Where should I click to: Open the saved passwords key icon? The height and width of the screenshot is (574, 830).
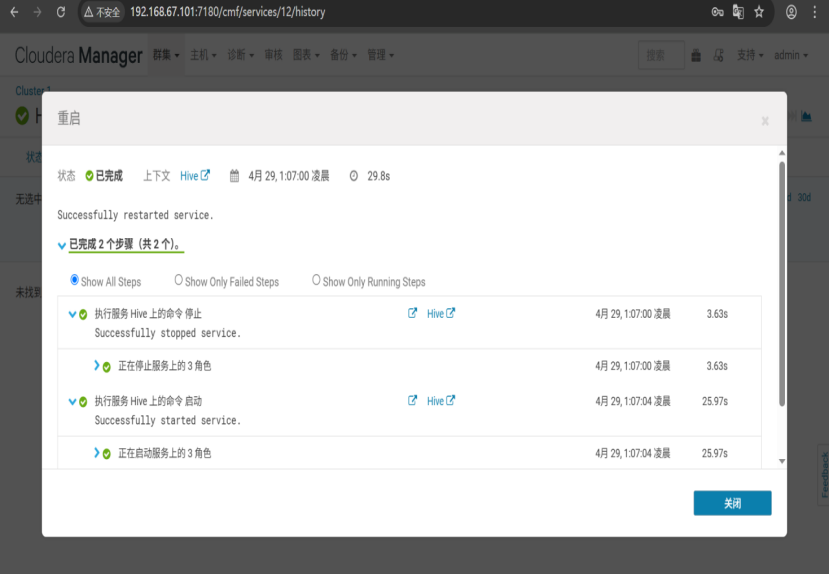tap(717, 12)
